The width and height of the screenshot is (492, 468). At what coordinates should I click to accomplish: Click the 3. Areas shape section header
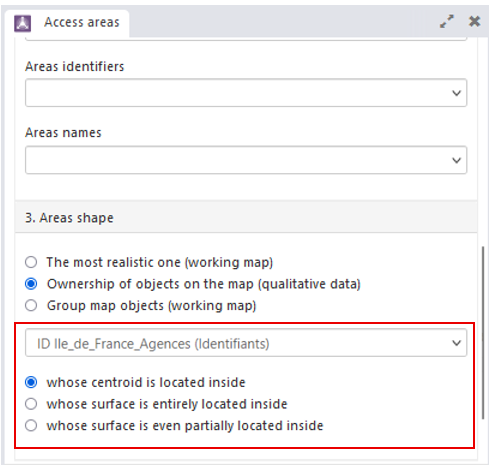pyautogui.click(x=246, y=218)
